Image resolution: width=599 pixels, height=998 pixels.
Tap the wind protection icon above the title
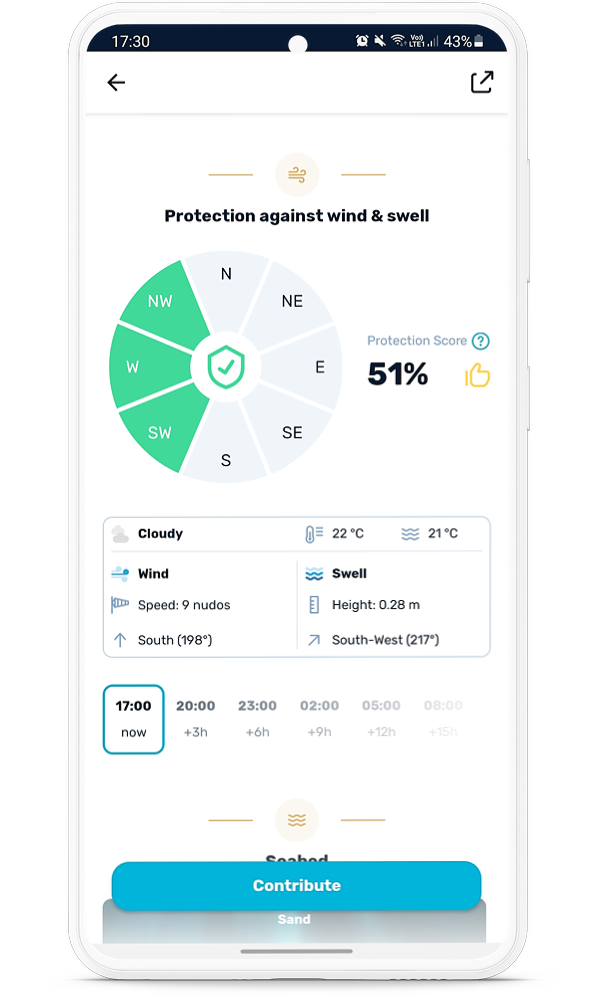[x=296, y=175]
